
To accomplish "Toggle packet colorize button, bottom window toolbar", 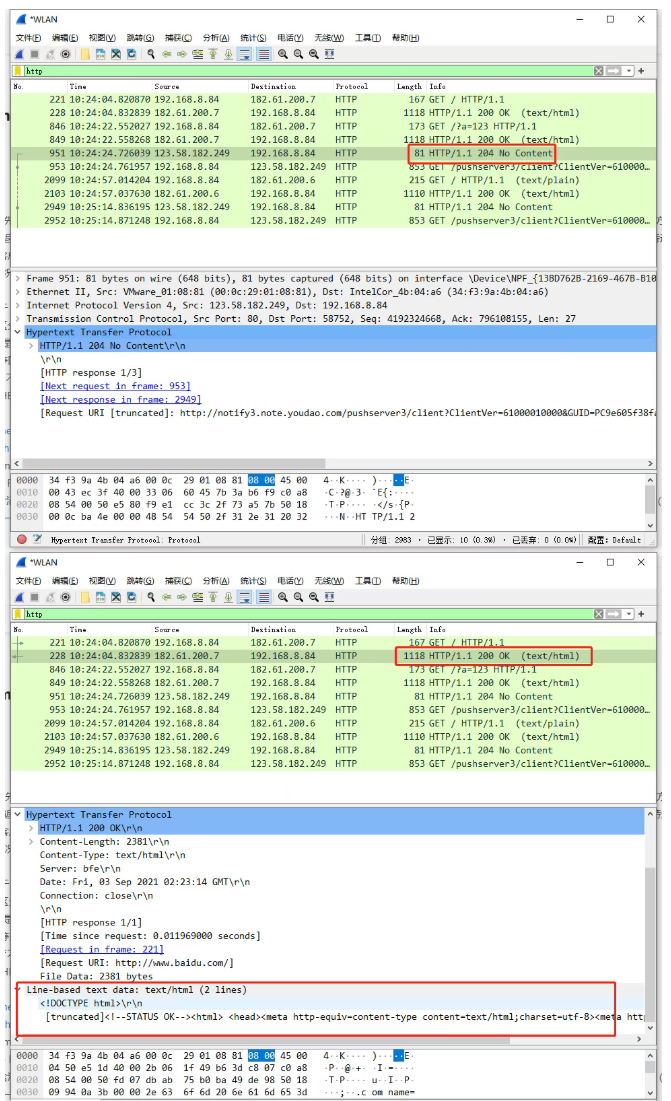I will click(264, 597).
